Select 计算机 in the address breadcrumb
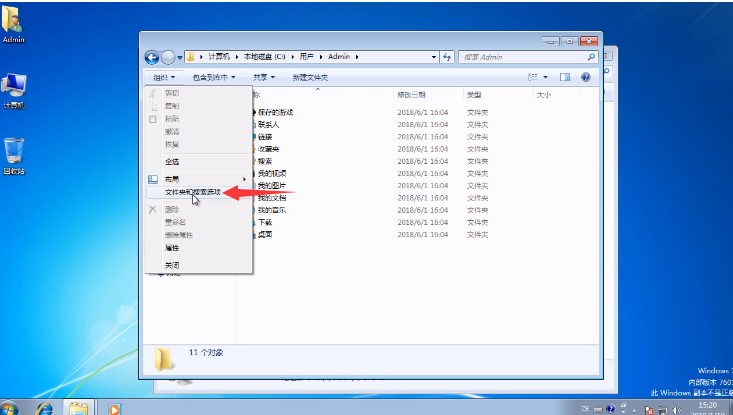 click(219, 57)
